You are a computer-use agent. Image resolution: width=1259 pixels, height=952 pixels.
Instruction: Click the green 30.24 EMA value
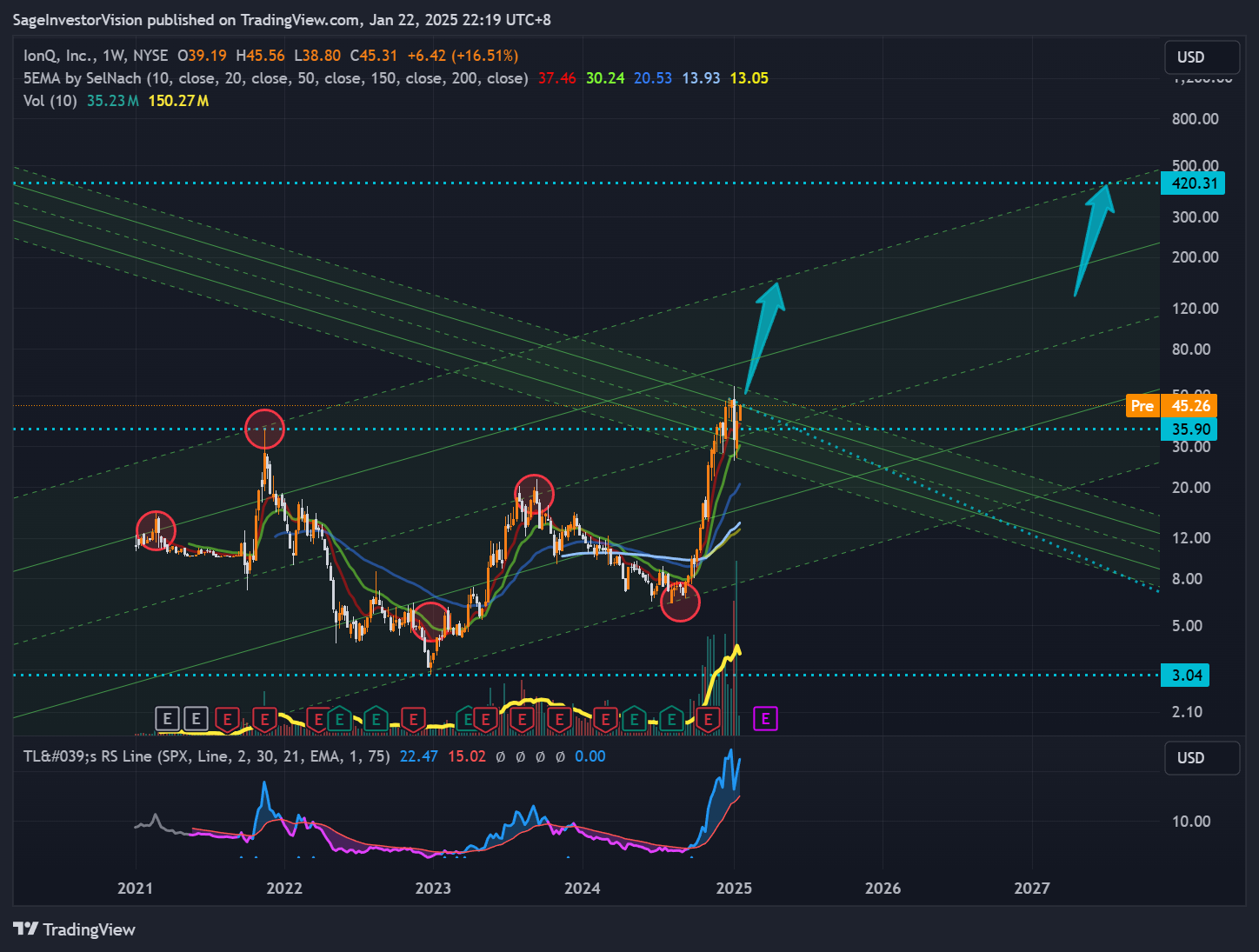[605, 78]
